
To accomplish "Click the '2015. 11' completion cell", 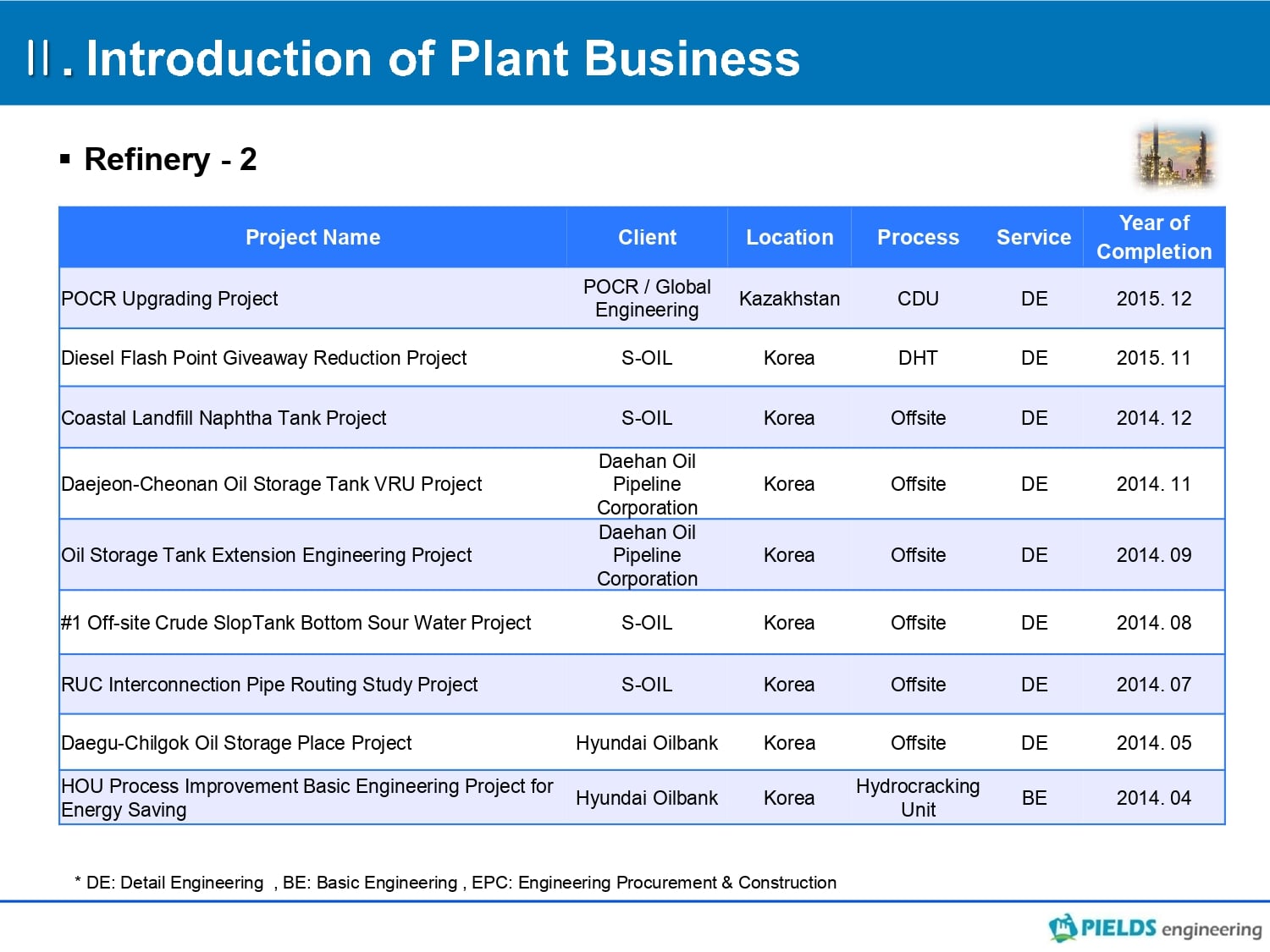I will tap(1153, 358).
